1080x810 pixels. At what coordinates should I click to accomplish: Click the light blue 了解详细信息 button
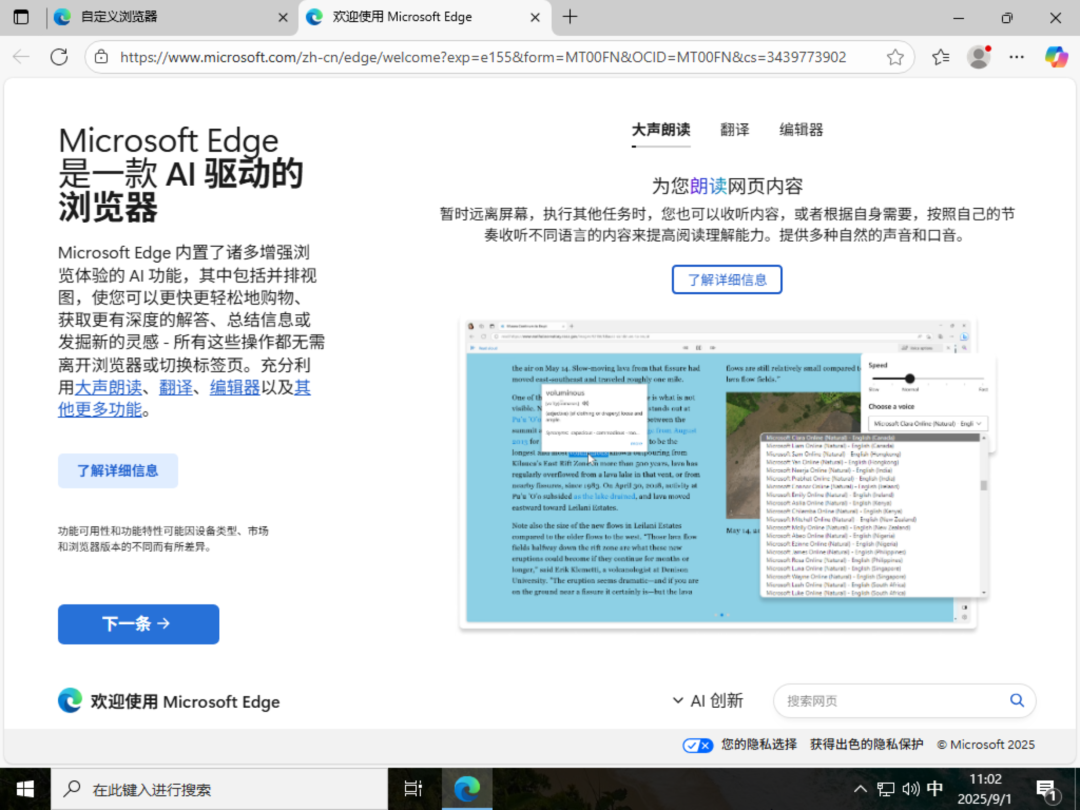tap(118, 471)
